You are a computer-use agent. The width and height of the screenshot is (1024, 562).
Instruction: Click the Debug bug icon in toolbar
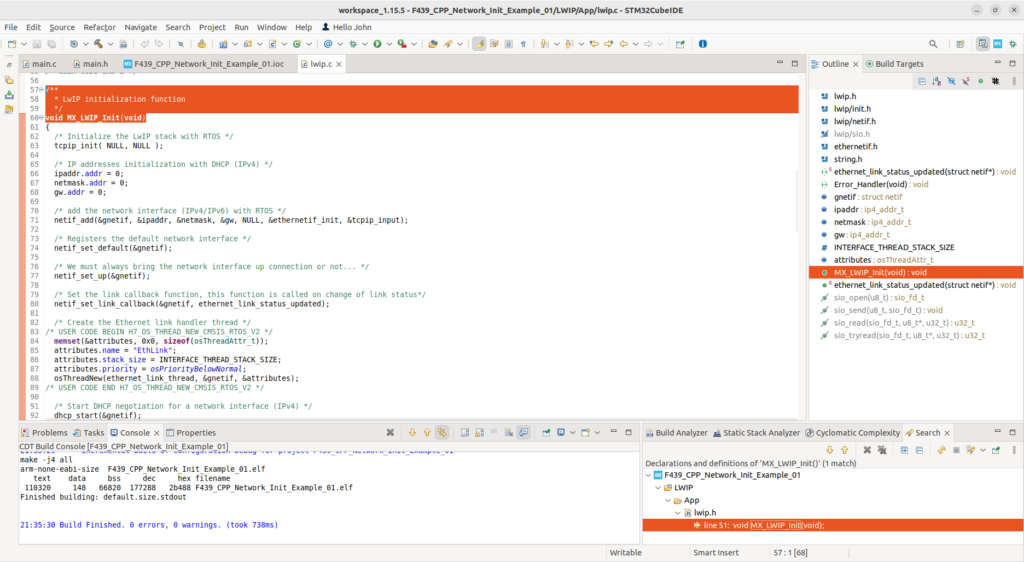pos(353,44)
